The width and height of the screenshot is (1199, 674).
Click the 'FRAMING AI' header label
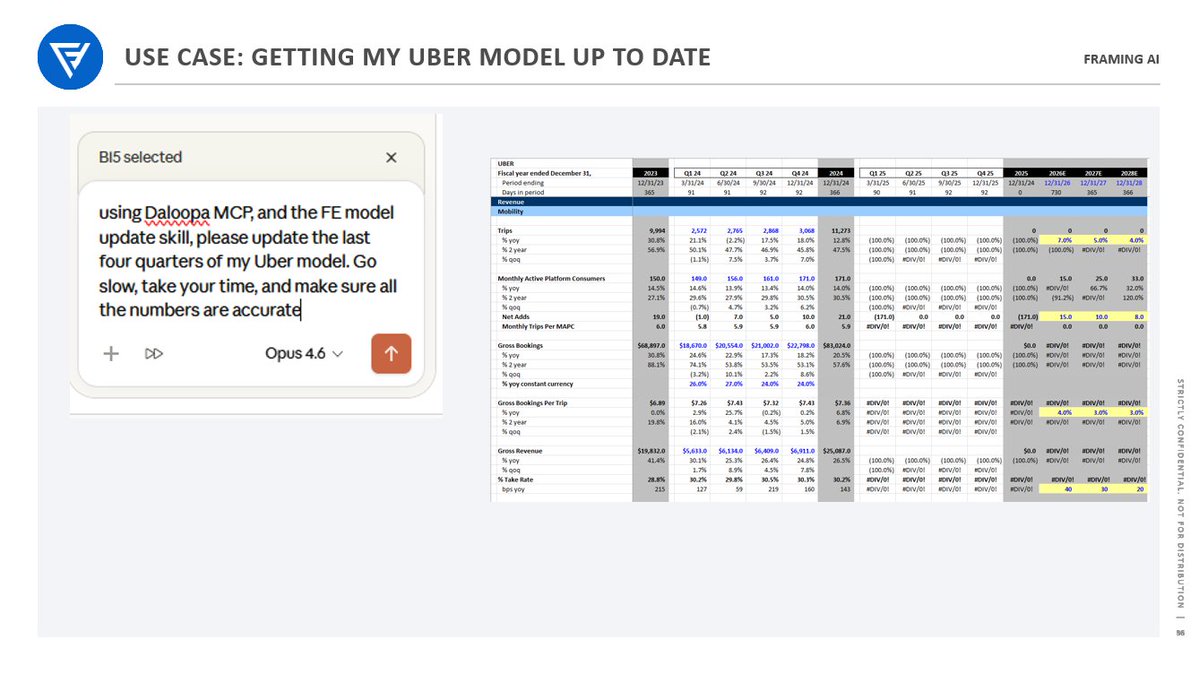pos(1121,59)
